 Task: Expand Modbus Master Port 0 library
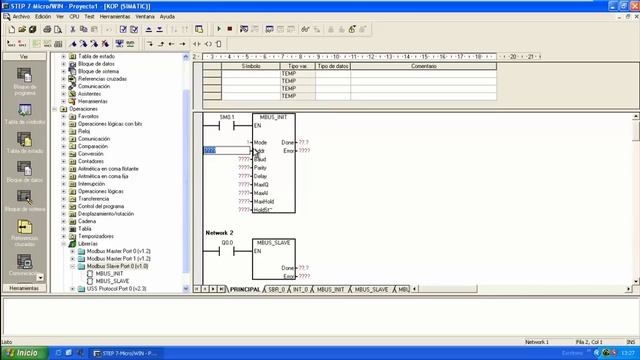72,251
